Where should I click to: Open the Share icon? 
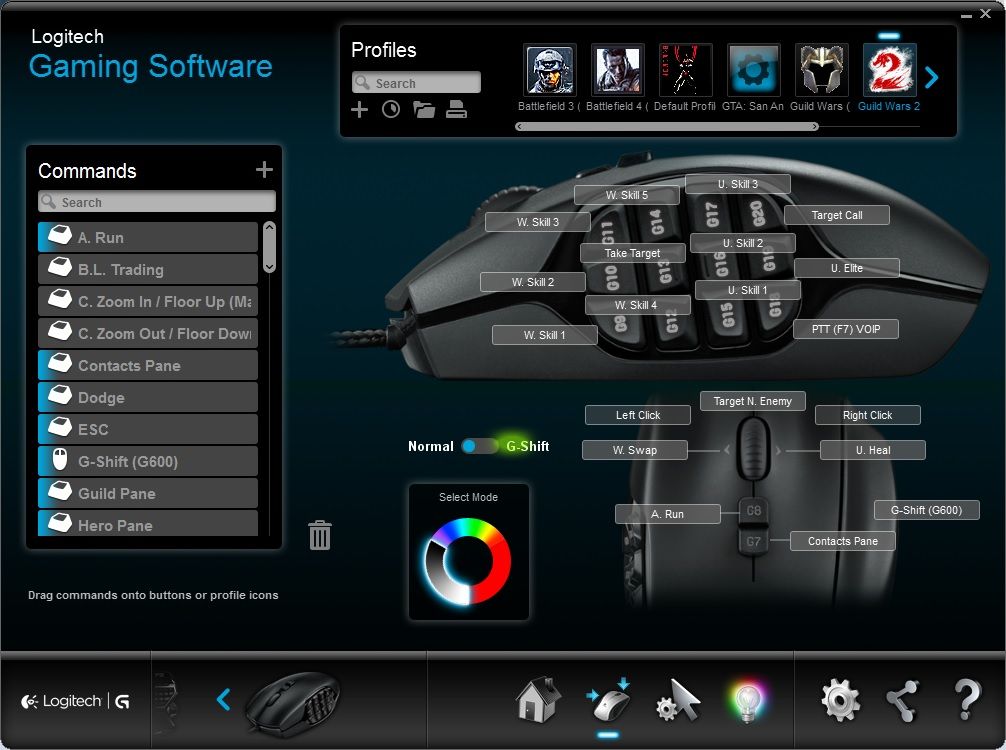click(x=902, y=700)
